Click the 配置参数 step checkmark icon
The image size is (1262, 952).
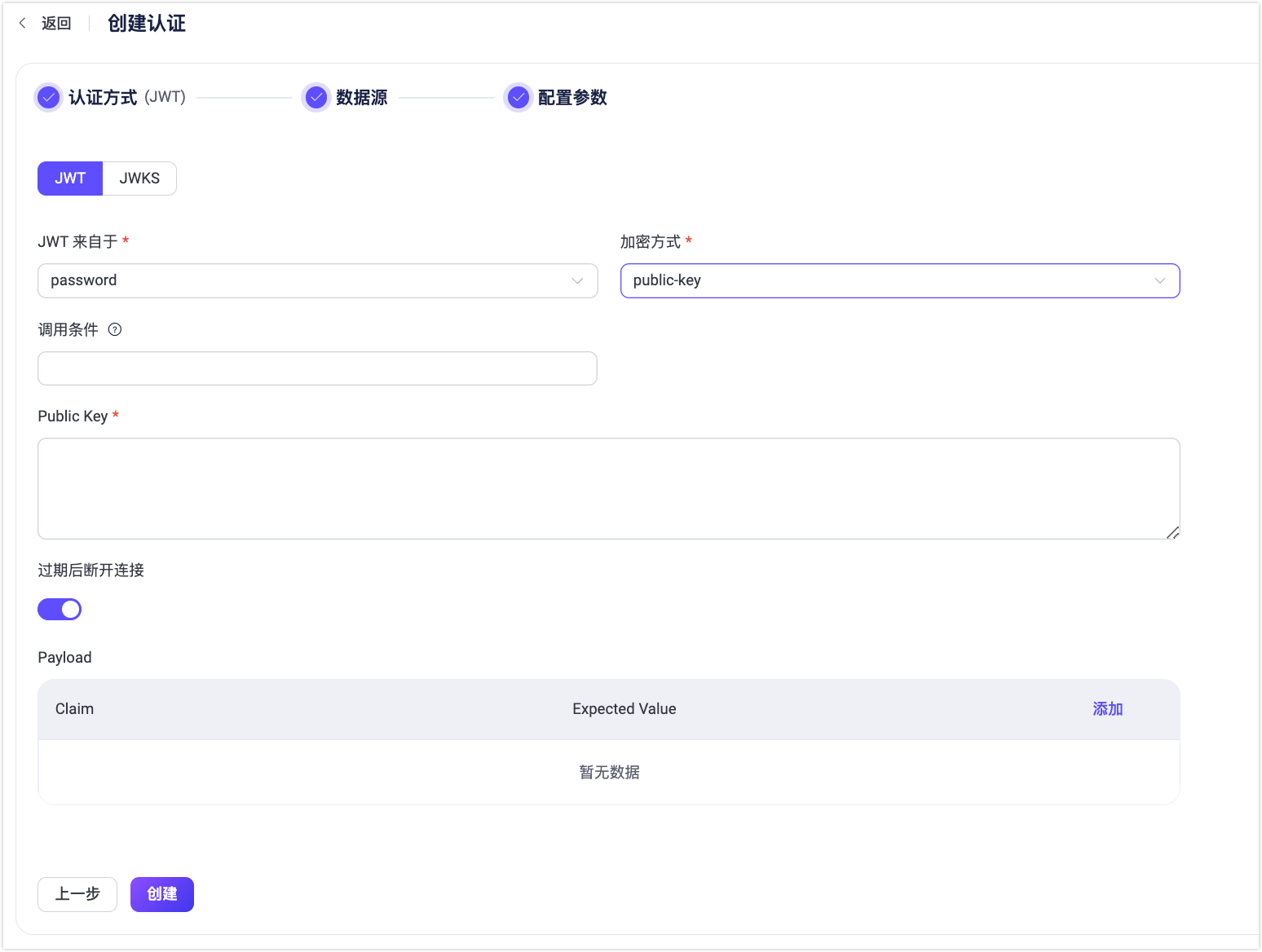pyautogui.click(x=518, y=98)
